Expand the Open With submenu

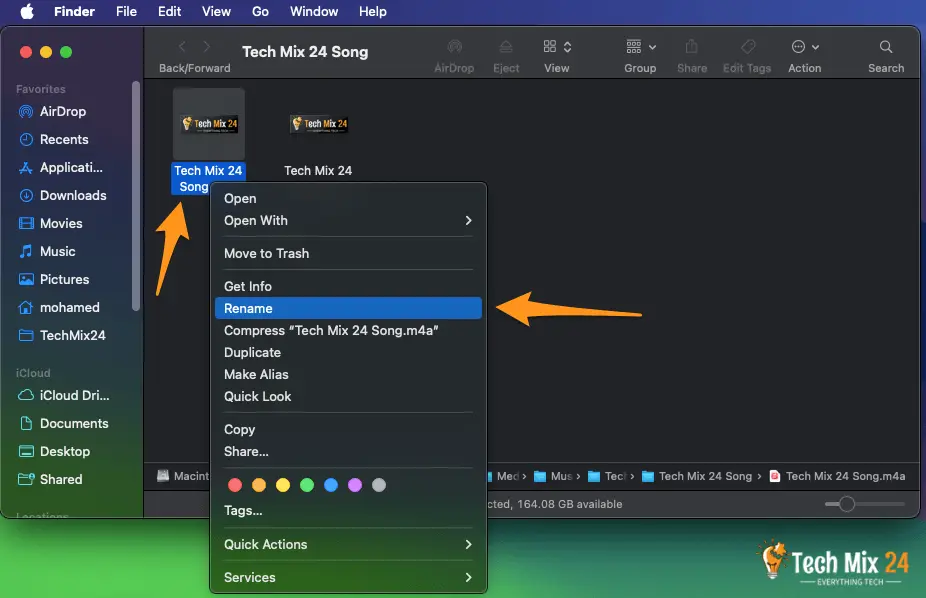pyautogui.click(x=348, y=221)
